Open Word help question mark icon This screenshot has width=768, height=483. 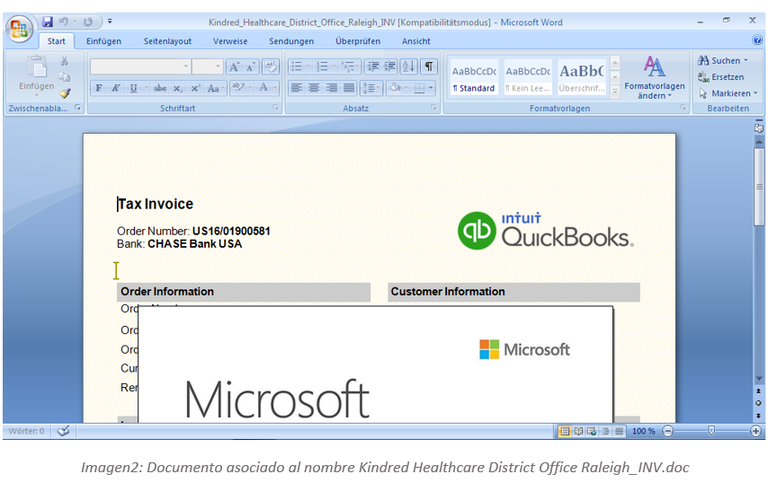[x=757, y=40]
